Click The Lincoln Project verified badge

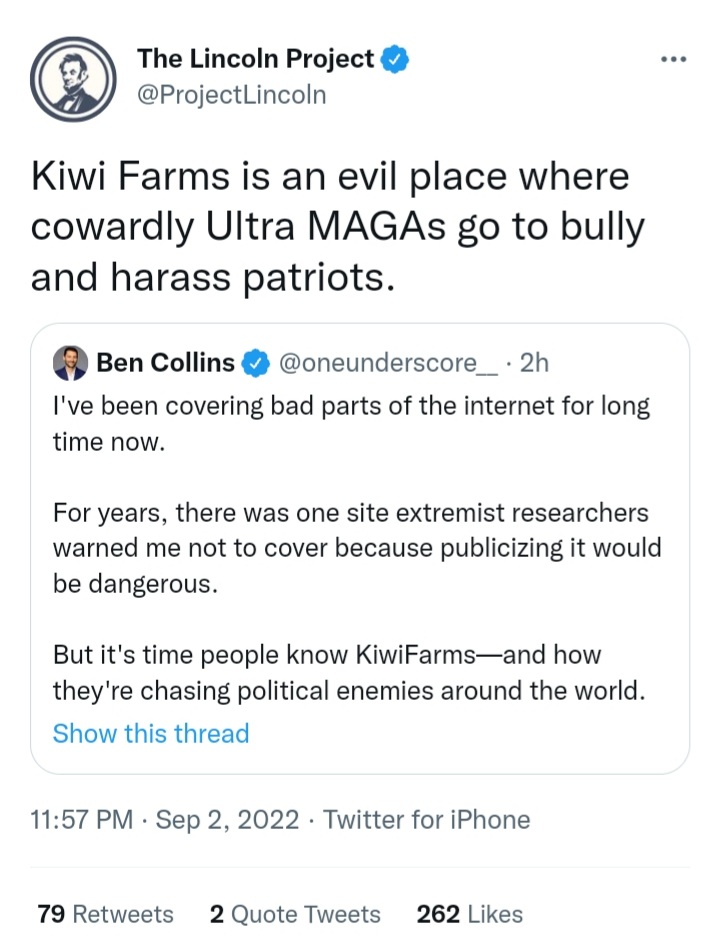coord(395,59)
